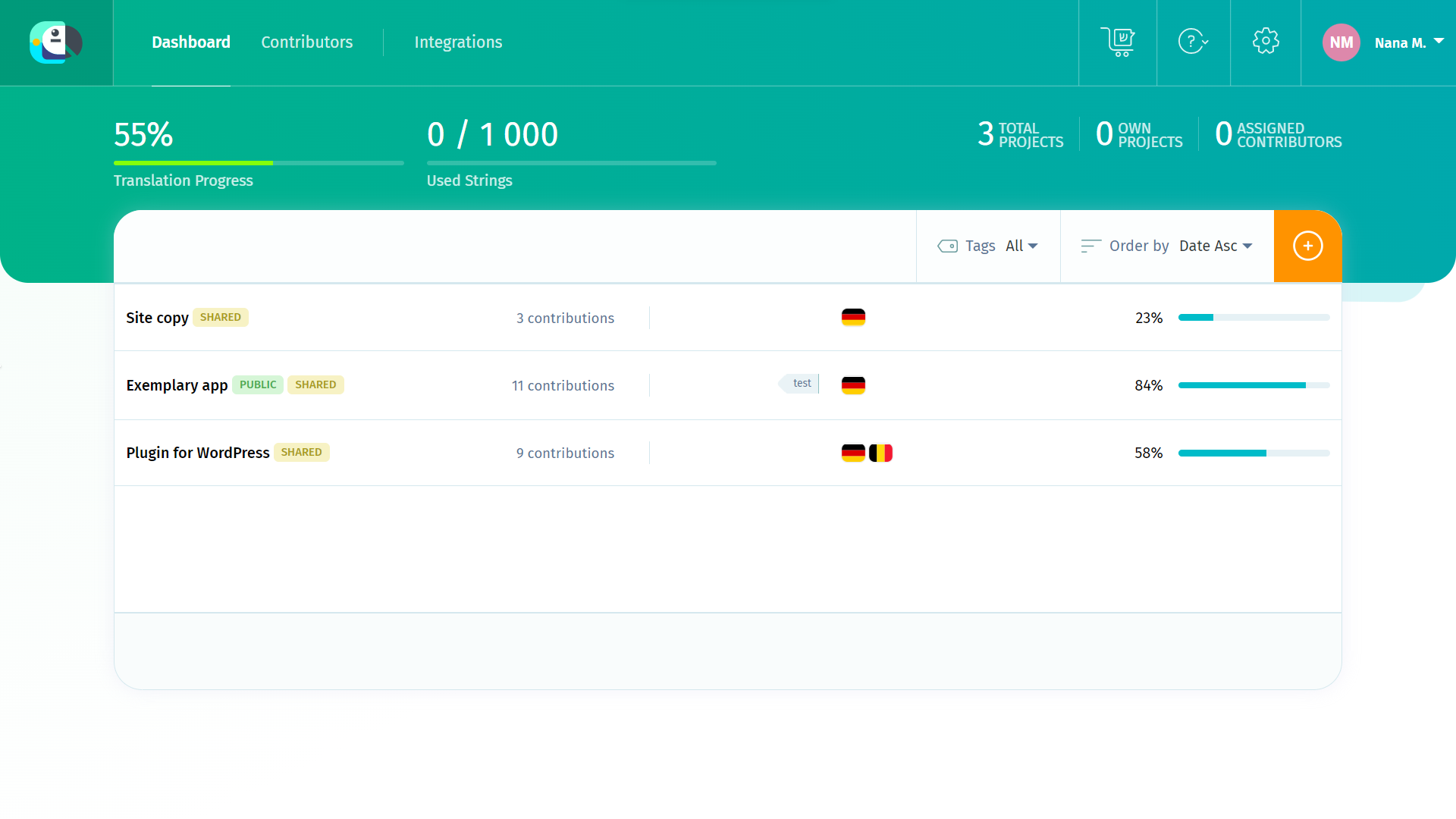Expand the Nana M. user menu
The image size is (1456, 819).
[x=1408, y=42]
